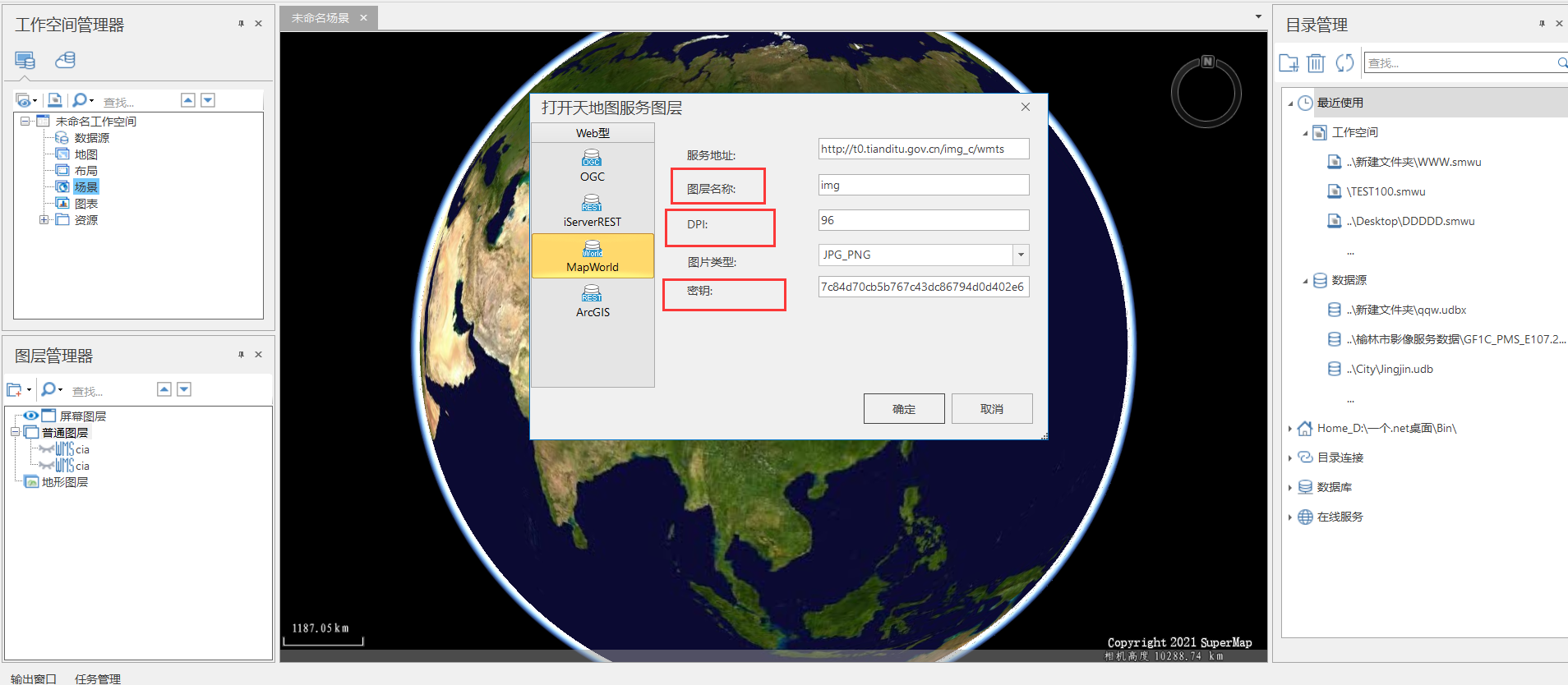Click first toolbar icon in Workspace Manager tree toolbar
This screenshot has height=685, width=1568.
24,100
